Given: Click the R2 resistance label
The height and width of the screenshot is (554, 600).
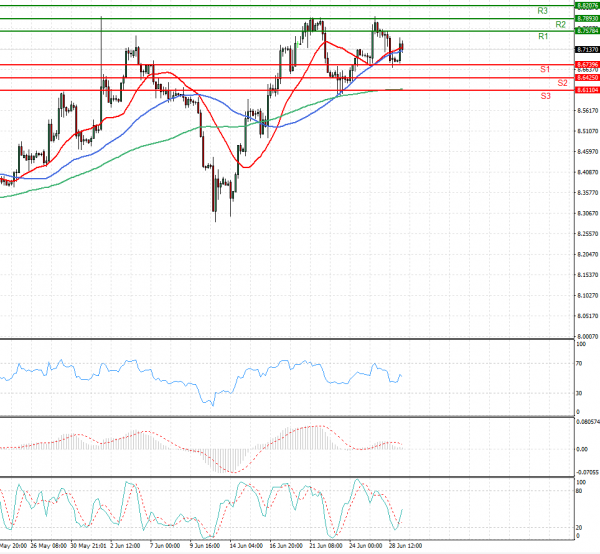Looking at the screenshot, I should 560,24.
